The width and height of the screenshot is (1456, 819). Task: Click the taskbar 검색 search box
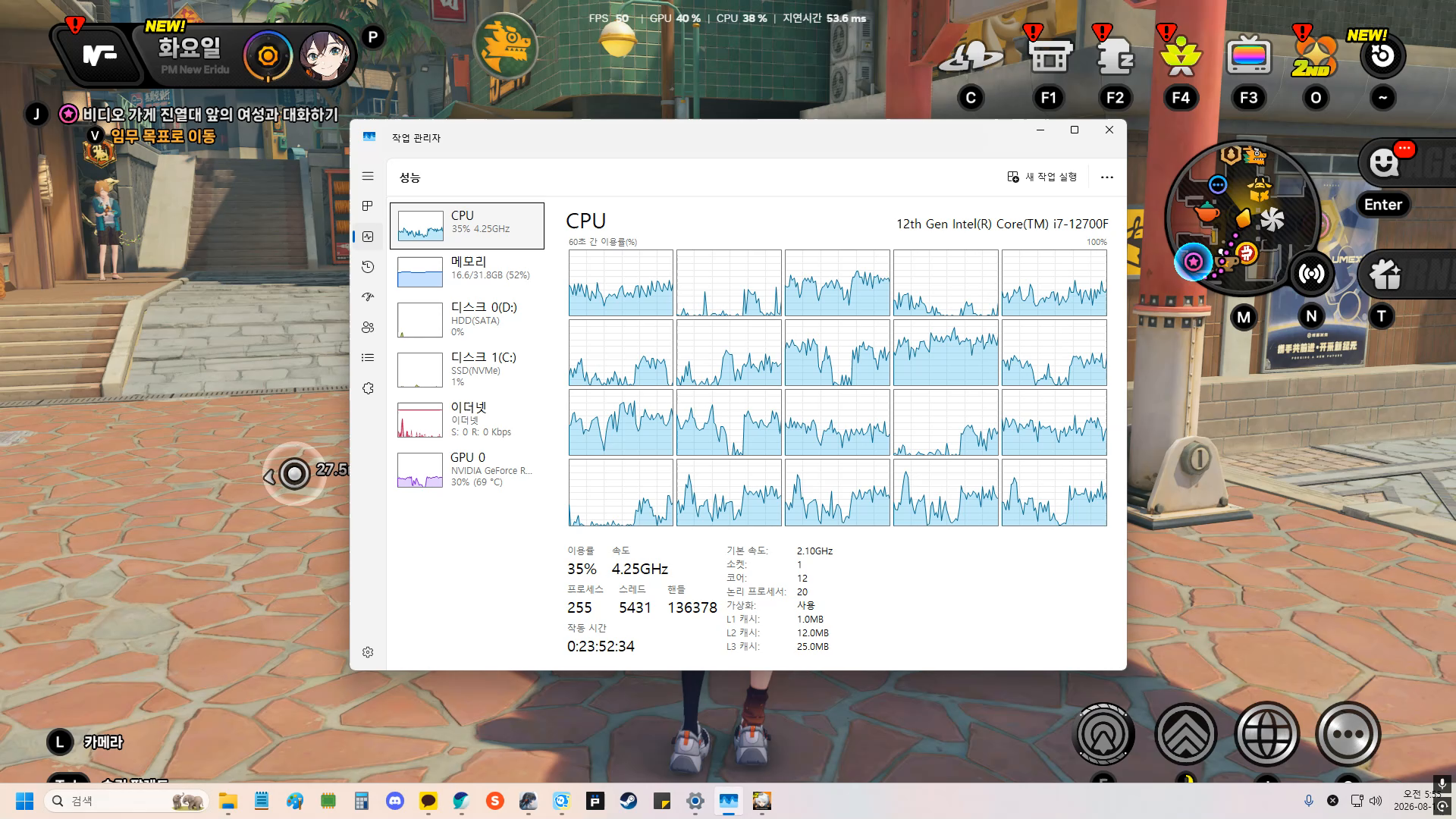[x=126, y=801]
